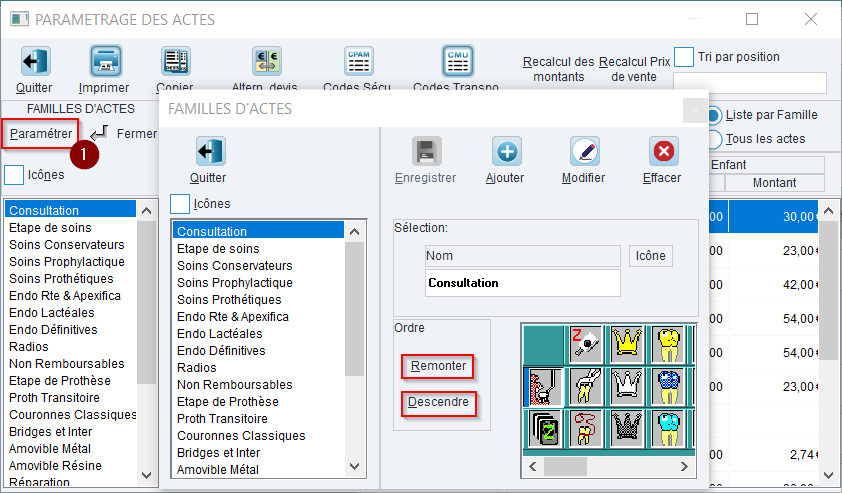This screenshot has width=842, height=493.
Task: Select Radios in the main window list
Action: click(70, 347)
